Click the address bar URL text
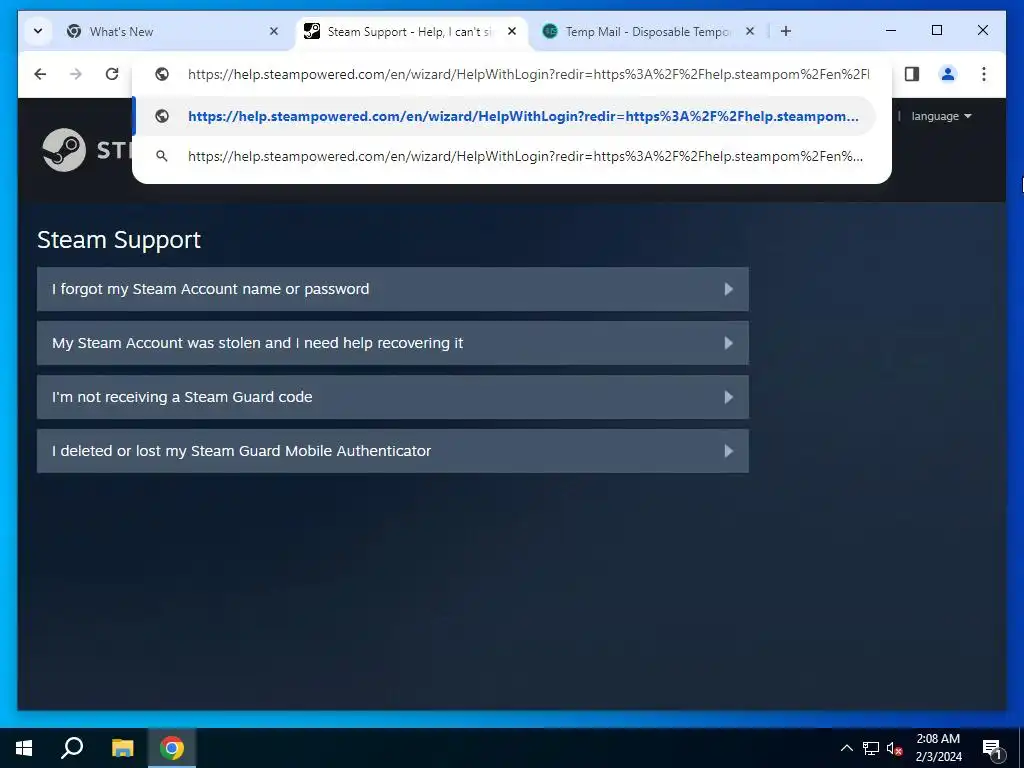Image resolution: width=1024 pixels, height=768 pixels. pos(528,74)
